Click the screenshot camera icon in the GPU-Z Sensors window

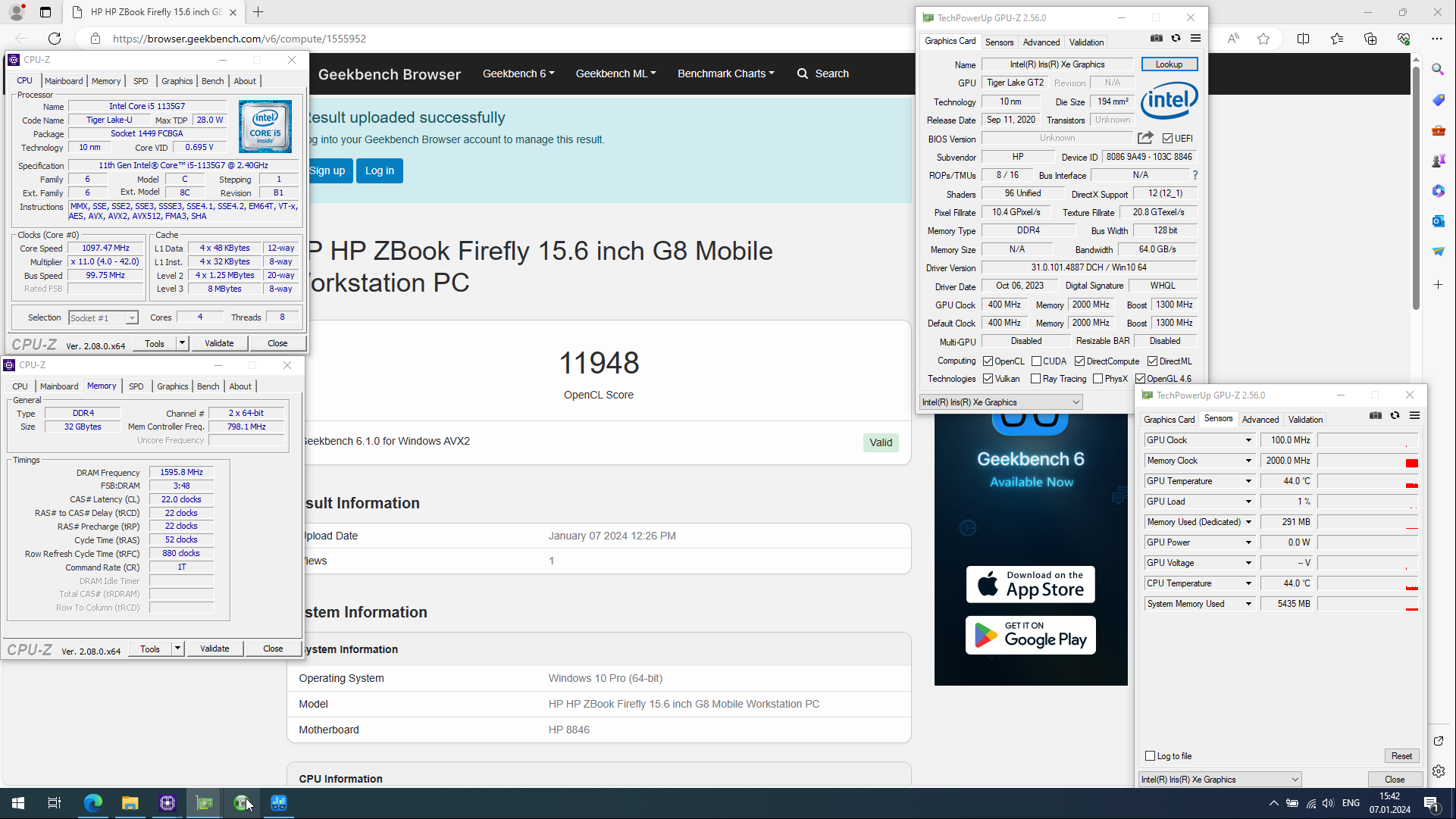click(1375, 415)
